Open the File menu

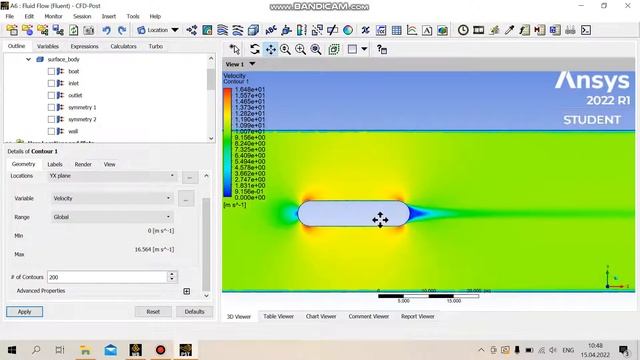tap(10, 16)
